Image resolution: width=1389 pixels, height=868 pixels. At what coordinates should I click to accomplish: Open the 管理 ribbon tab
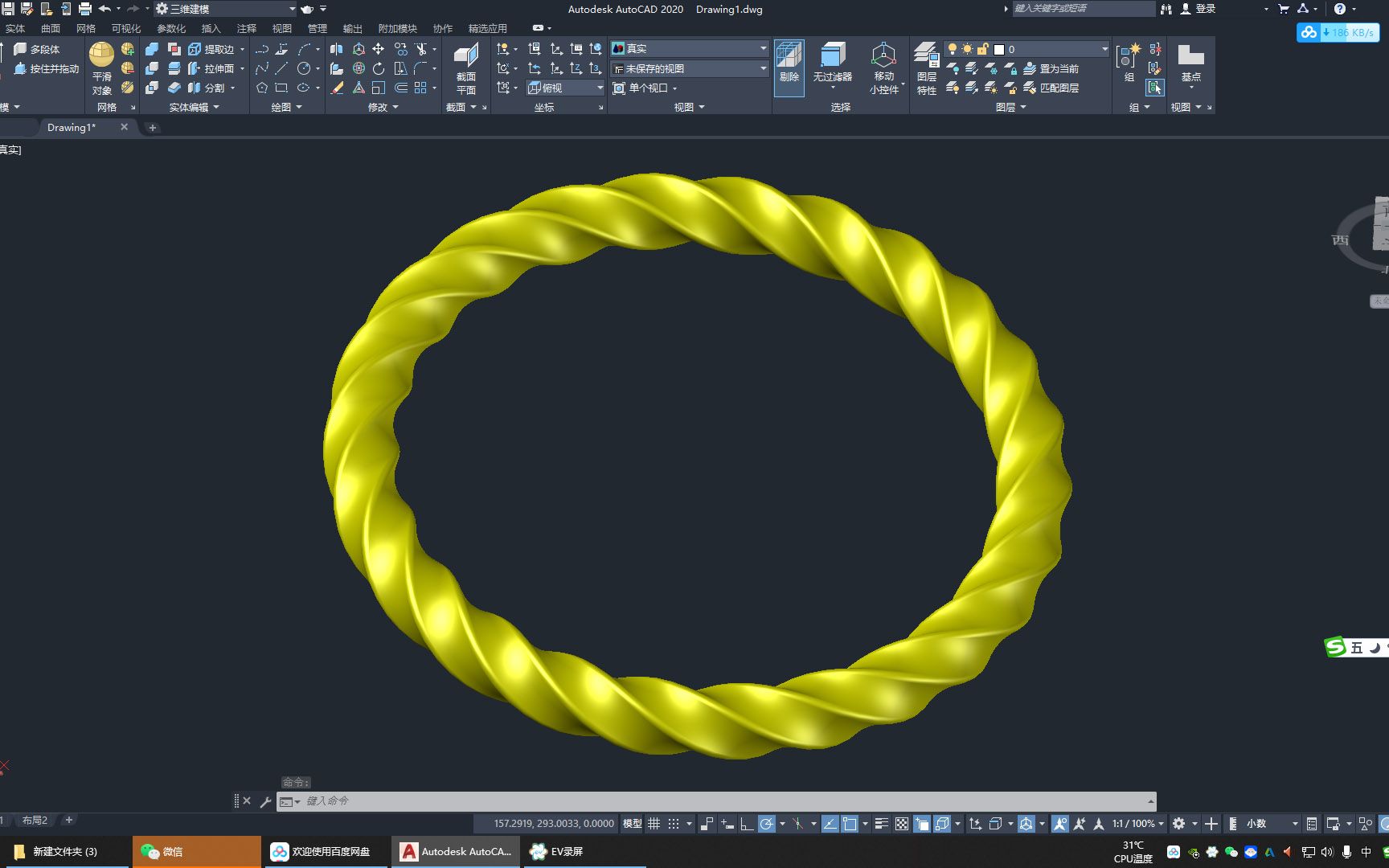pyautogui.click(x=318, y=28)
